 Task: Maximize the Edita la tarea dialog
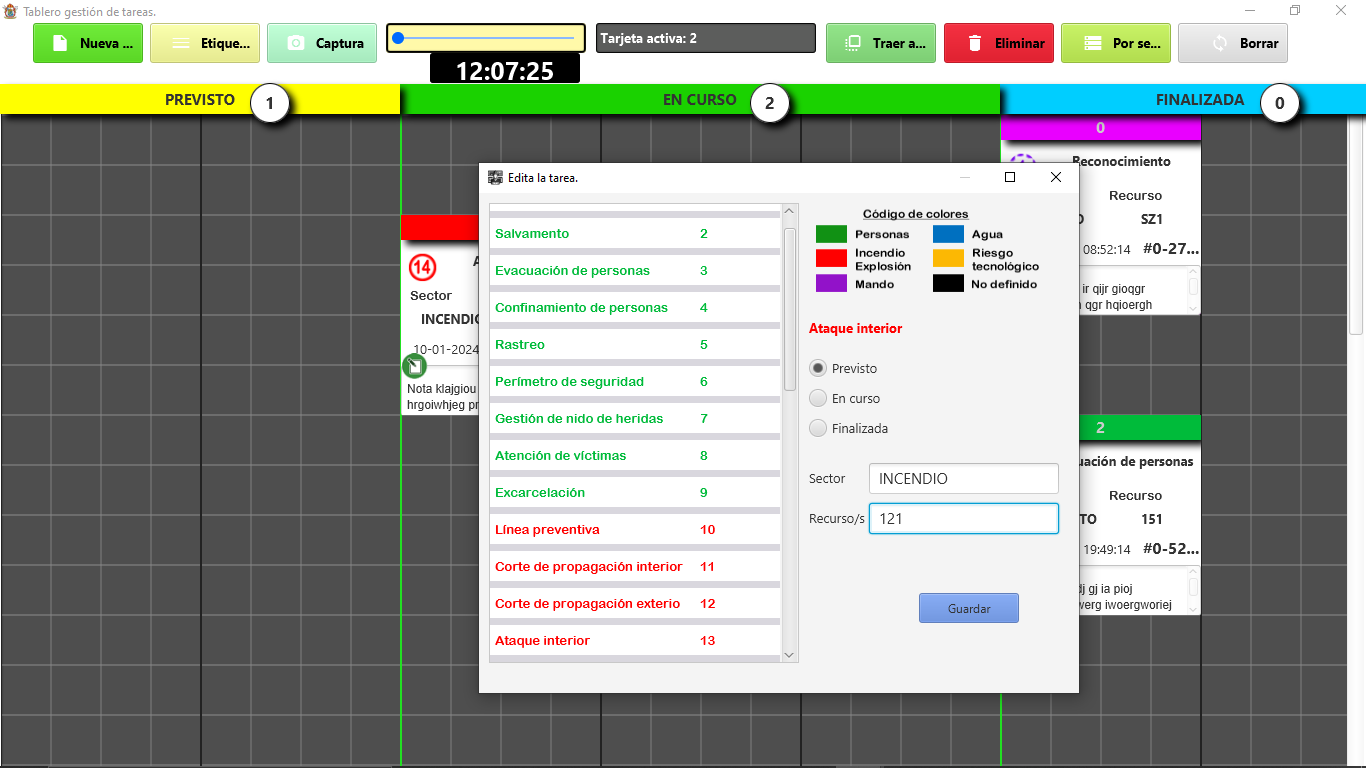click(x=1010, y=177)
